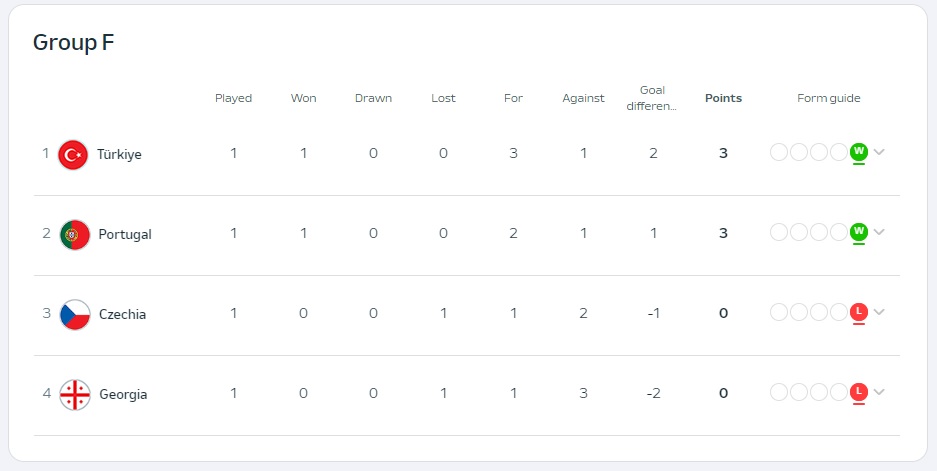Viewport: 937px width, 471px height.
Task: Click the Czechia flag icon
Action: pyautogui.click(x=75, y=315)
